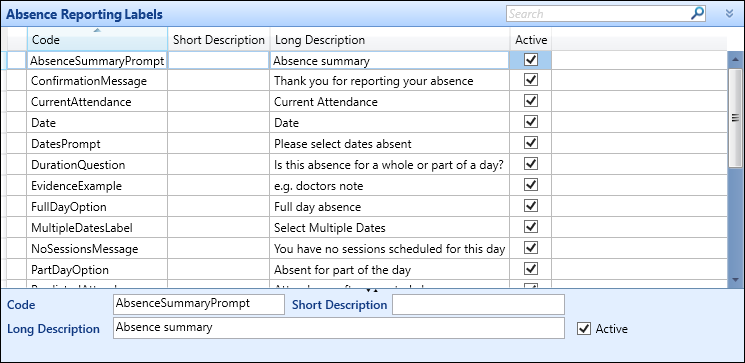This screenshot has width=745, height=363.
Task: Click the Long Description input field
Action: point(339,328)
